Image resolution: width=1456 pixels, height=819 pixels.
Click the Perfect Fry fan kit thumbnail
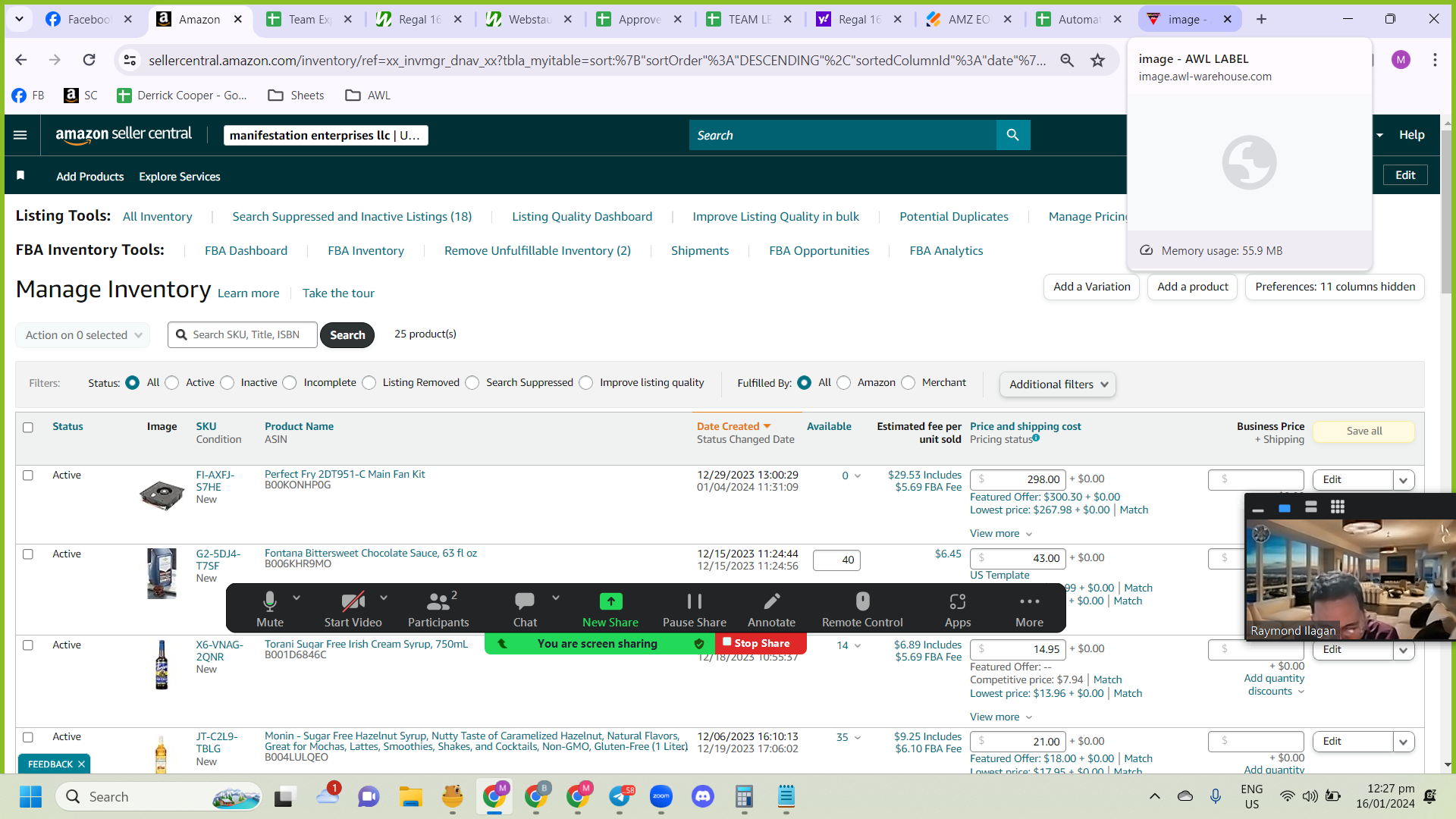click(x=162, y=495)
